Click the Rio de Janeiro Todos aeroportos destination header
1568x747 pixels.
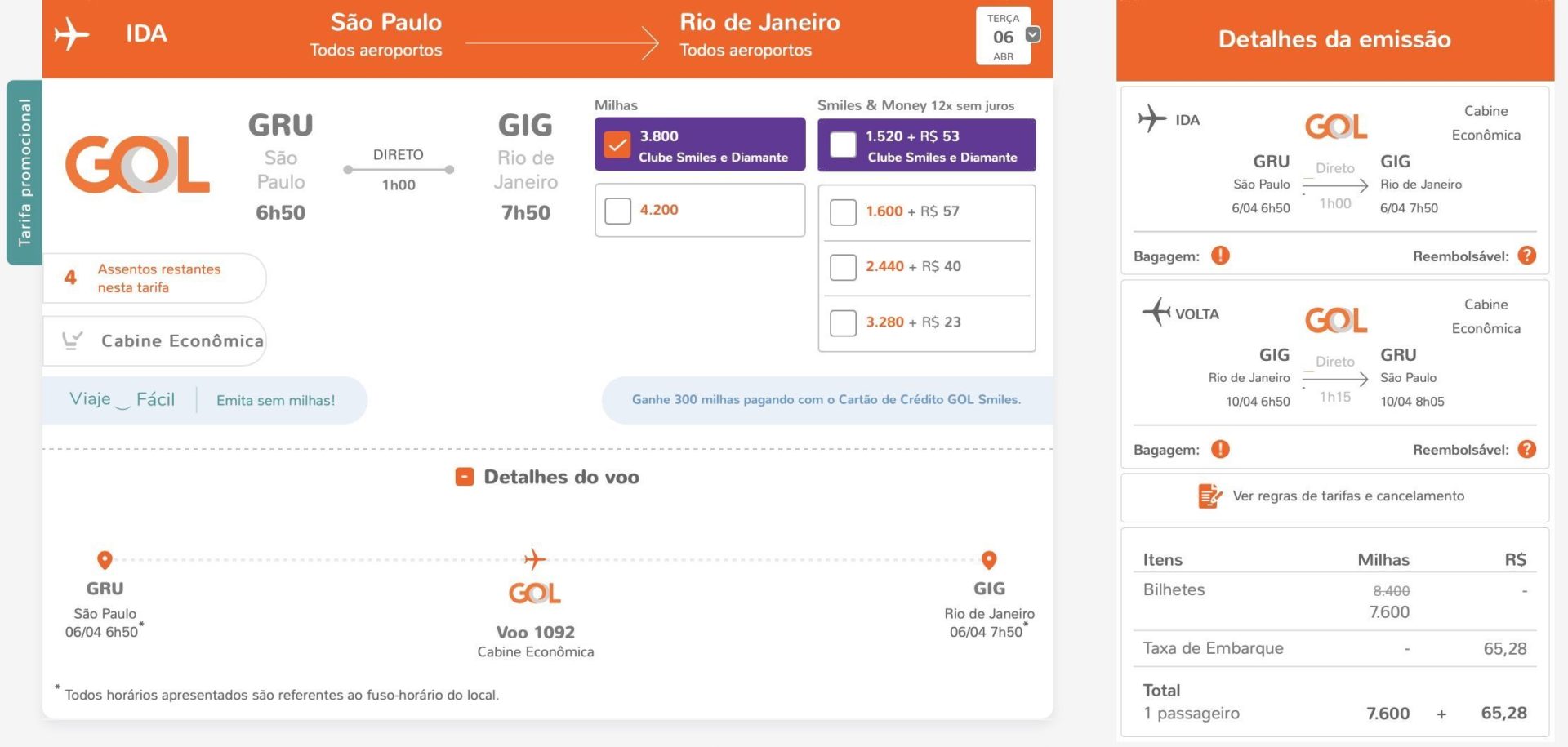759,35
